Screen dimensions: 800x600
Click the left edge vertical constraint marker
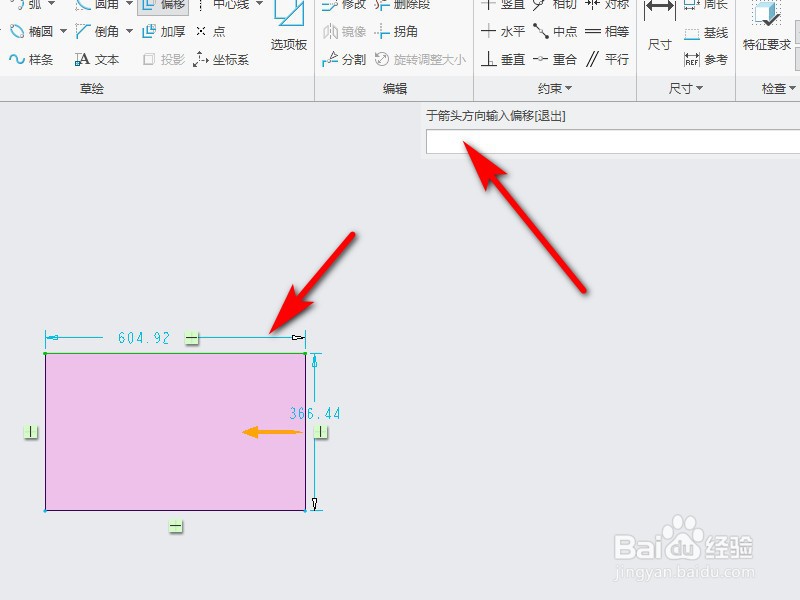click(31, 432)
